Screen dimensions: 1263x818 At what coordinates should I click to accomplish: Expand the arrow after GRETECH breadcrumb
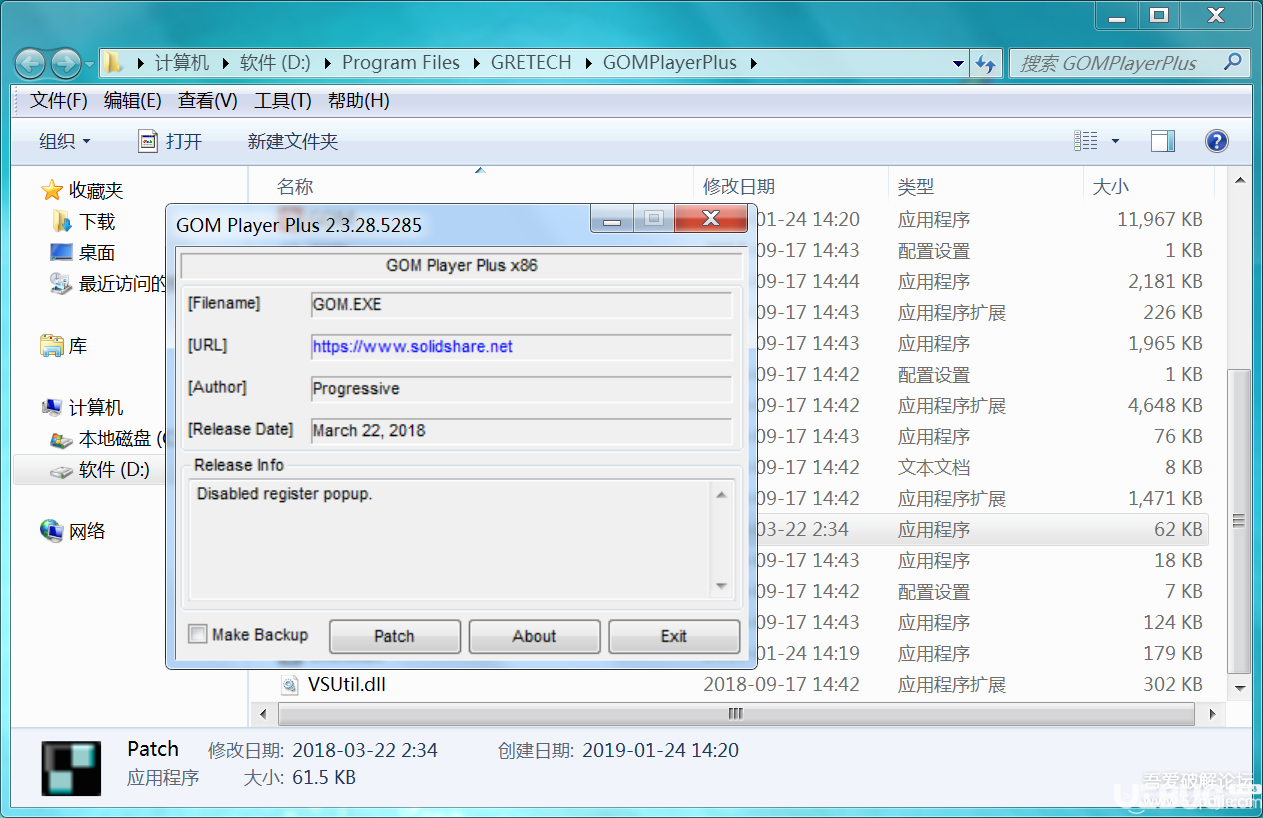[x=587, y=63]
